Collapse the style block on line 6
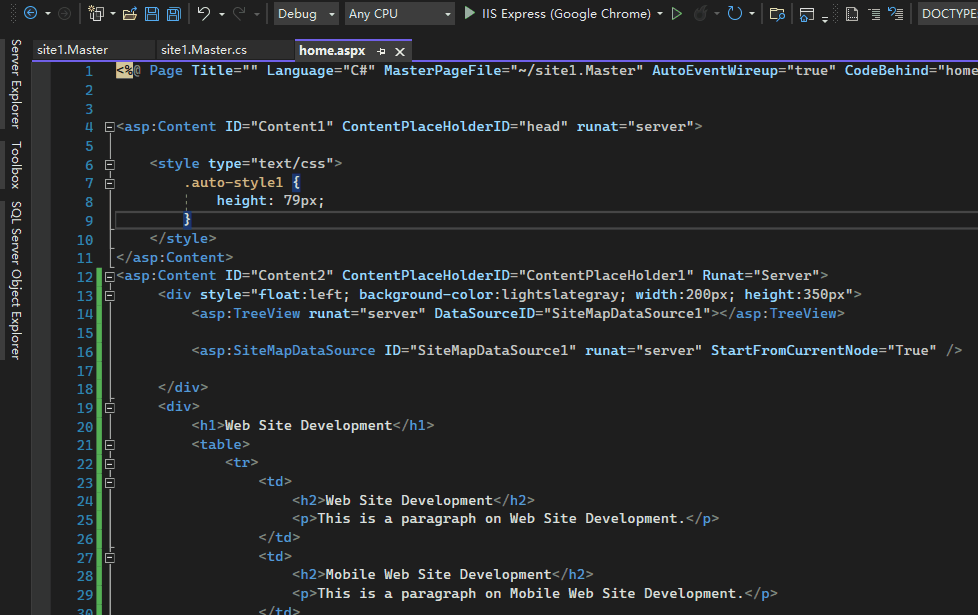The image size is (978, 615). 110,163
